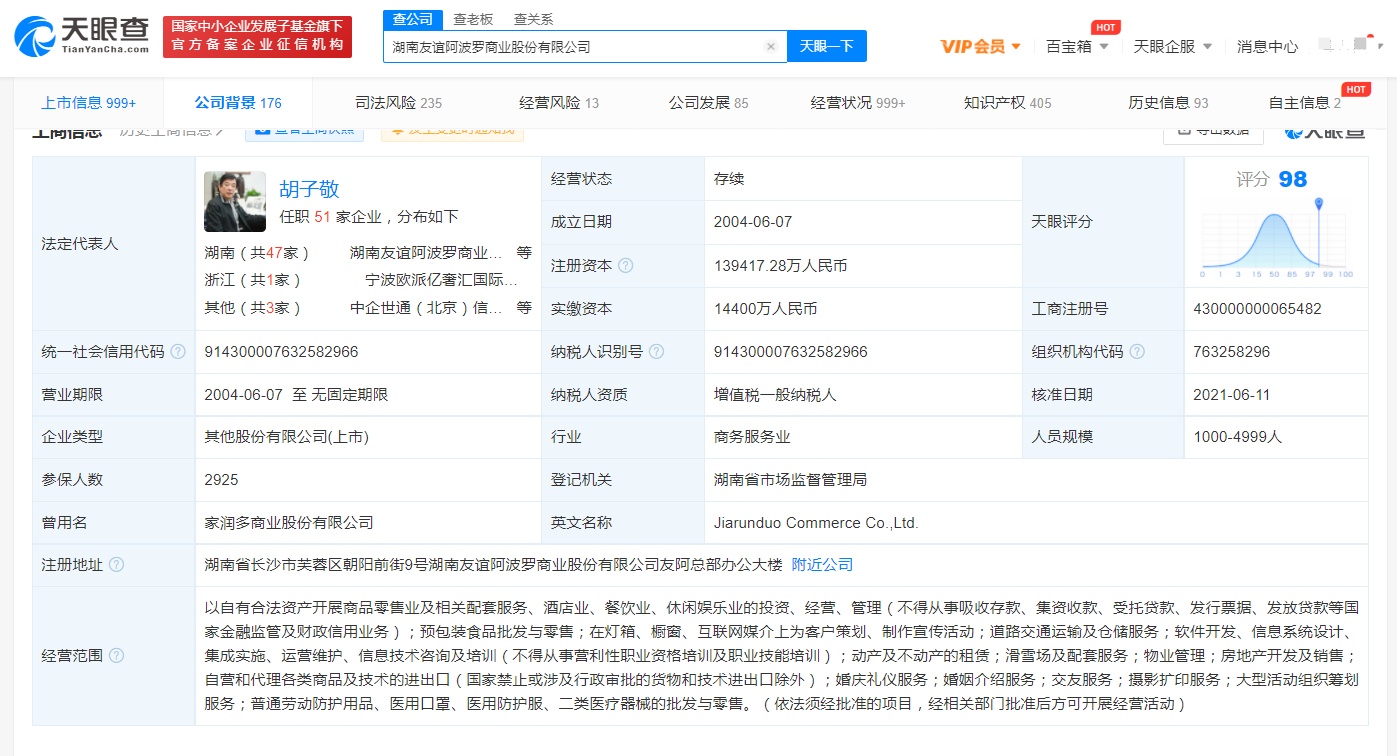The width and height of the screenshot is (1397, 756).
Task: Click legal representative name 胡子敬
Action: pyautogui.click(x=309, y=189)
